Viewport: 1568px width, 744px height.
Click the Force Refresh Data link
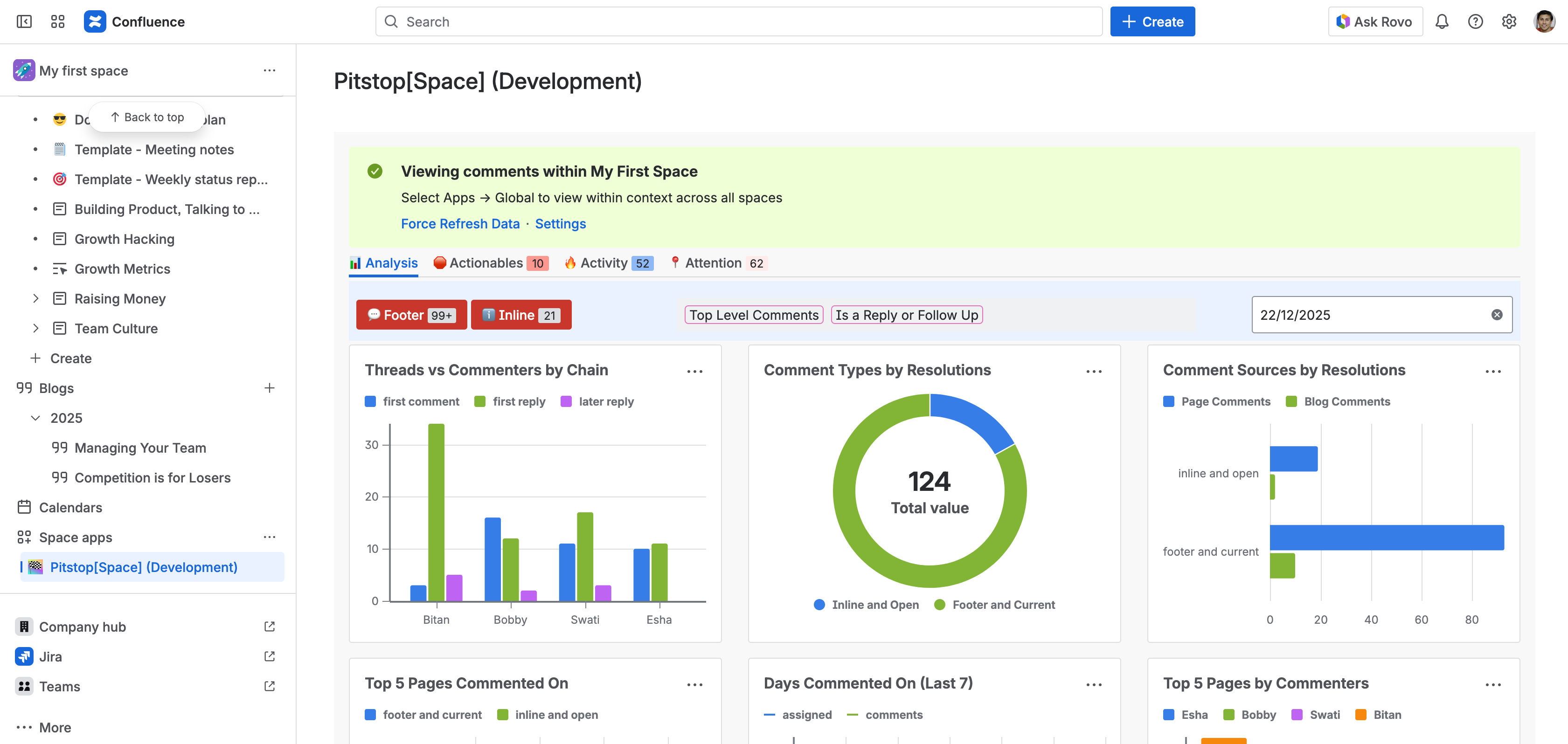tap(460, 224)
